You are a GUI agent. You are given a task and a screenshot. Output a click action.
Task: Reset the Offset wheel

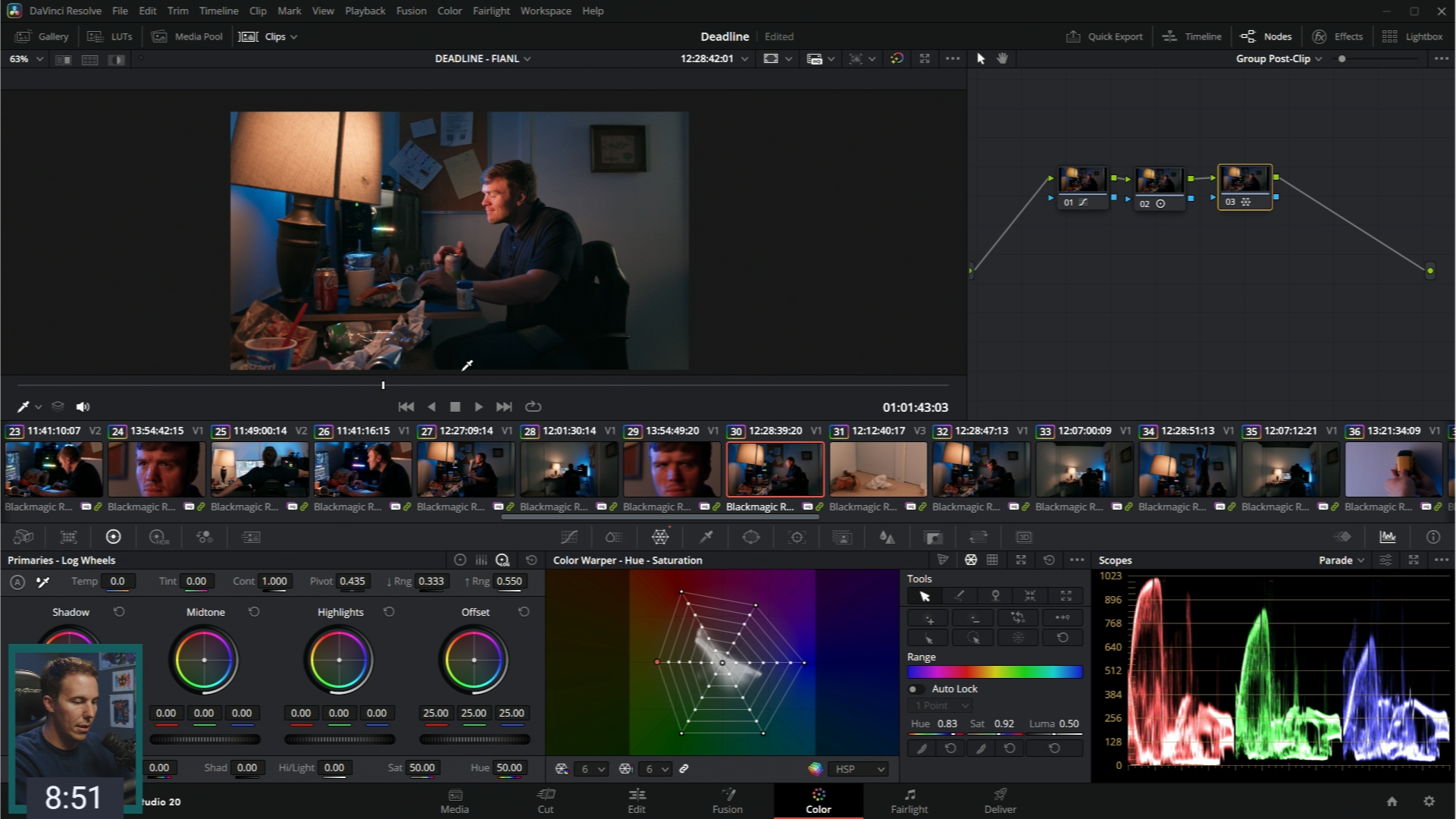click(524, 612)
